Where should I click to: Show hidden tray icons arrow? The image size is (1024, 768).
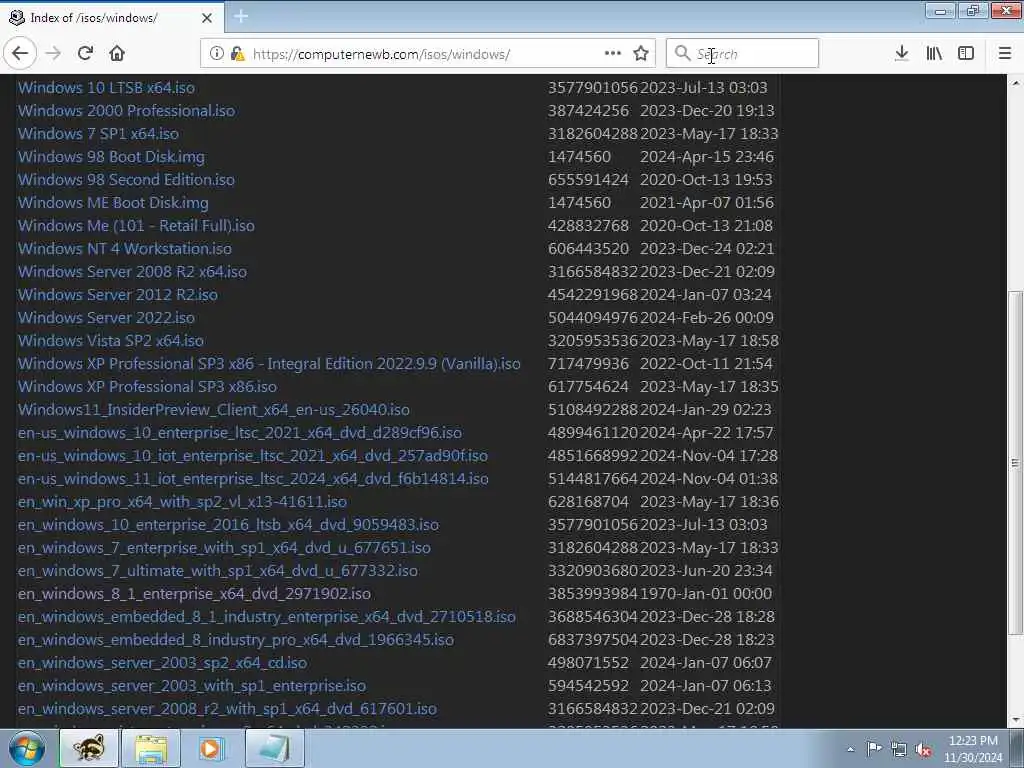(850, 749)
